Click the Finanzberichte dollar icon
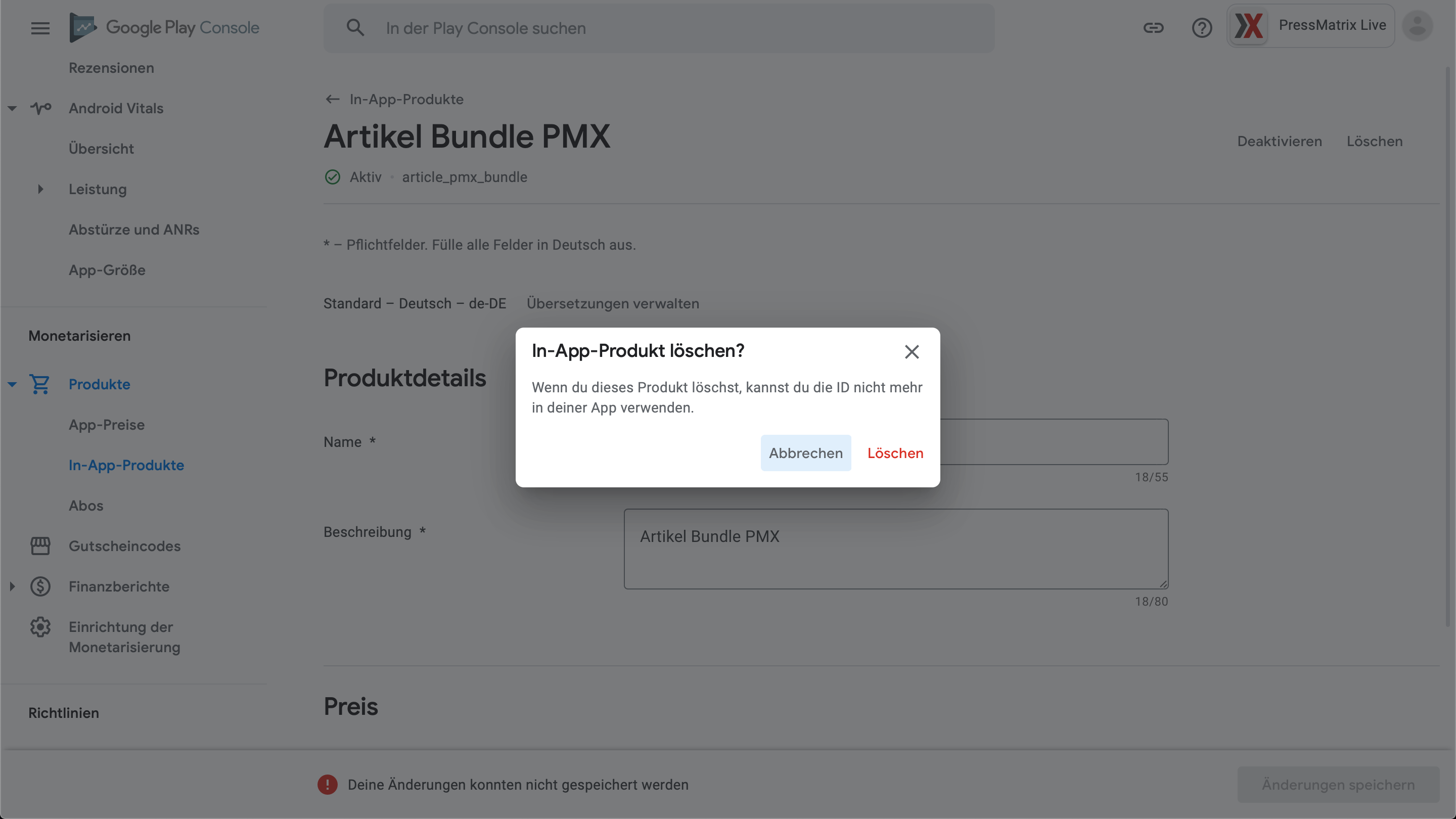Viewport: 1456px width, 819px height. [40, 586]
